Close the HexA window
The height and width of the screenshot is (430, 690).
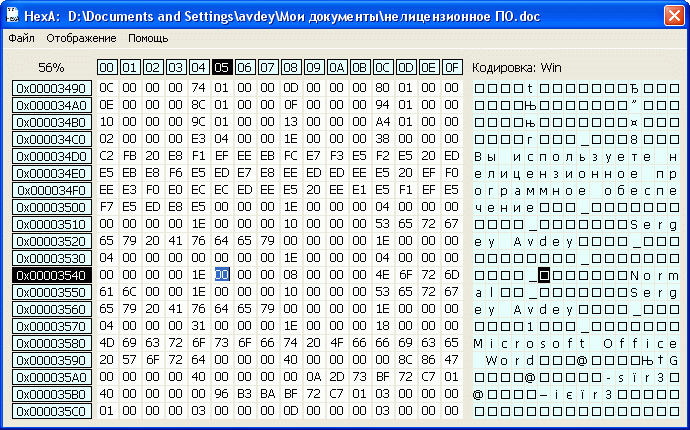pyautogui.click(x=673, y=12)
